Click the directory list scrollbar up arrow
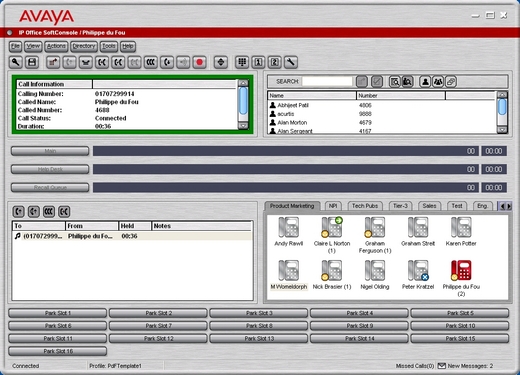This screenshot has height=375, width=520. tap(502, 95)
